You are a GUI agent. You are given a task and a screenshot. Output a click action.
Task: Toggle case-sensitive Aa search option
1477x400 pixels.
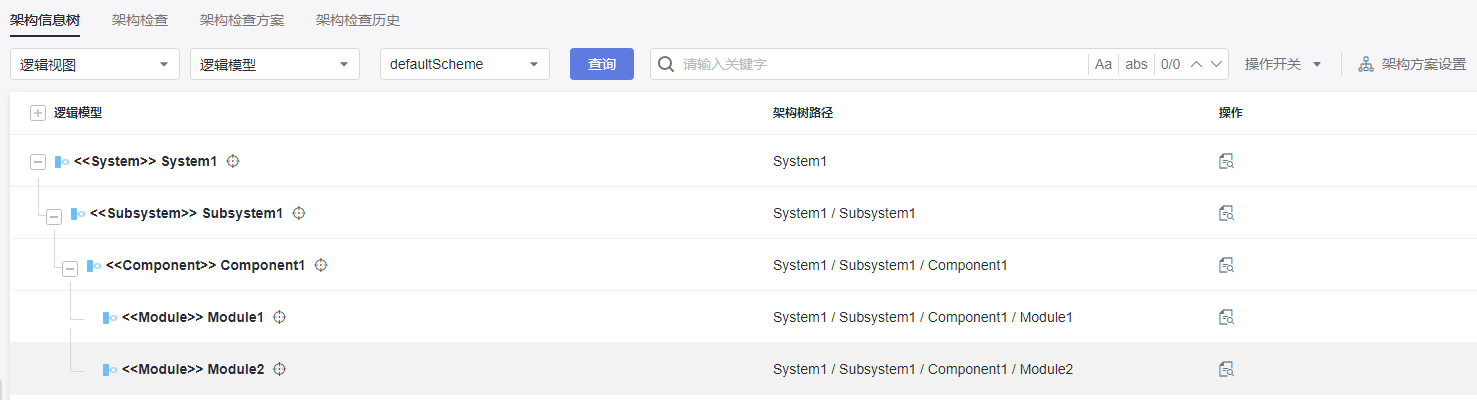(1103, 64)
